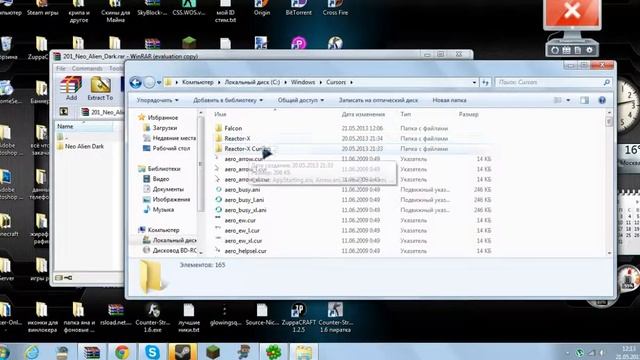Image resolution: width=640 pixels, height=360 pixels.
Task: Click the breadcrumb arrow after Cursors
Action: tap(351, 82)
